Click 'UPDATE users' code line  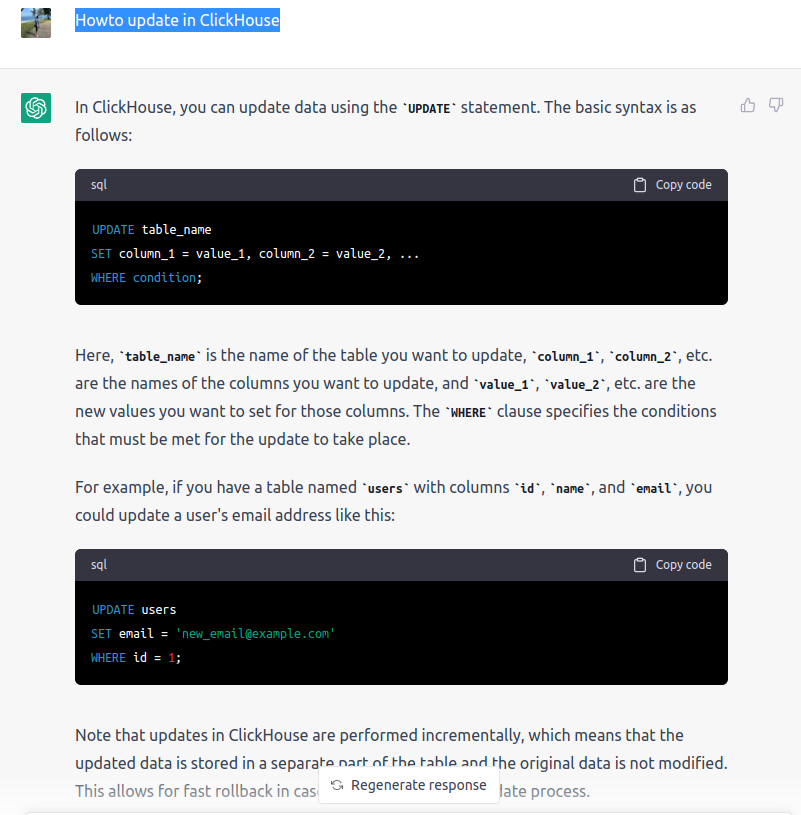pyautogui.click(x=134, y=610)
